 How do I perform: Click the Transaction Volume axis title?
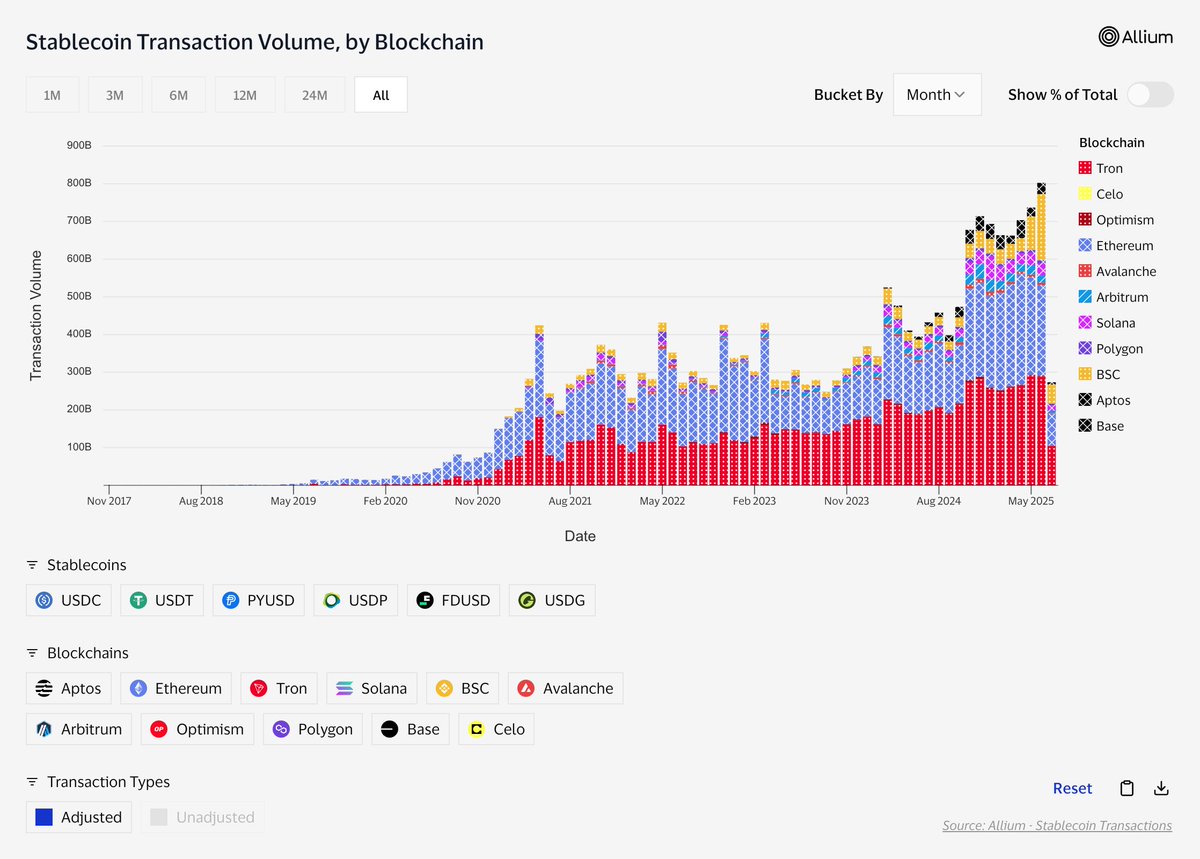[x=36, y=315]
